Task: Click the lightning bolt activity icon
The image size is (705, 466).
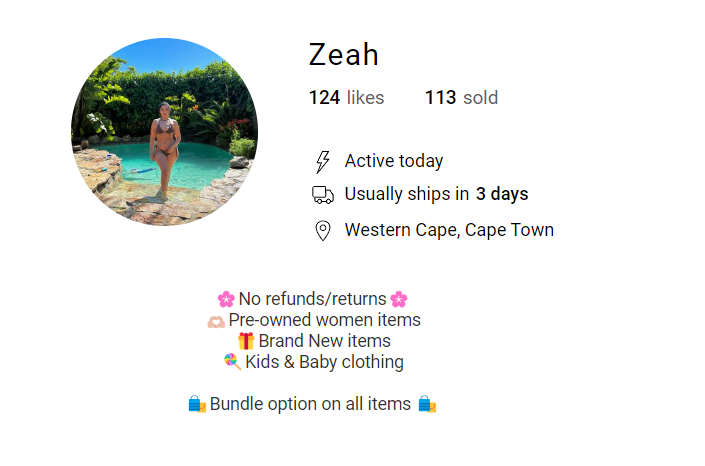Action: tap(322, 162)
